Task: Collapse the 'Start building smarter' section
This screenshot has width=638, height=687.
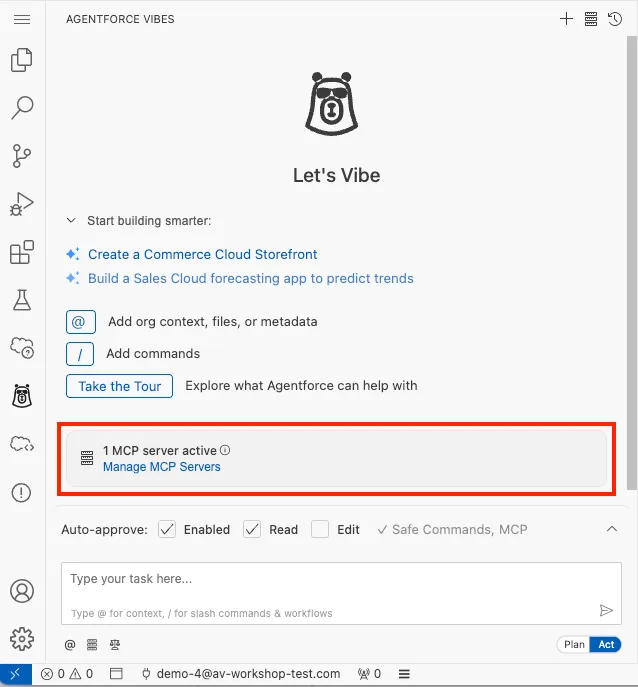Action: click(71, 221)
